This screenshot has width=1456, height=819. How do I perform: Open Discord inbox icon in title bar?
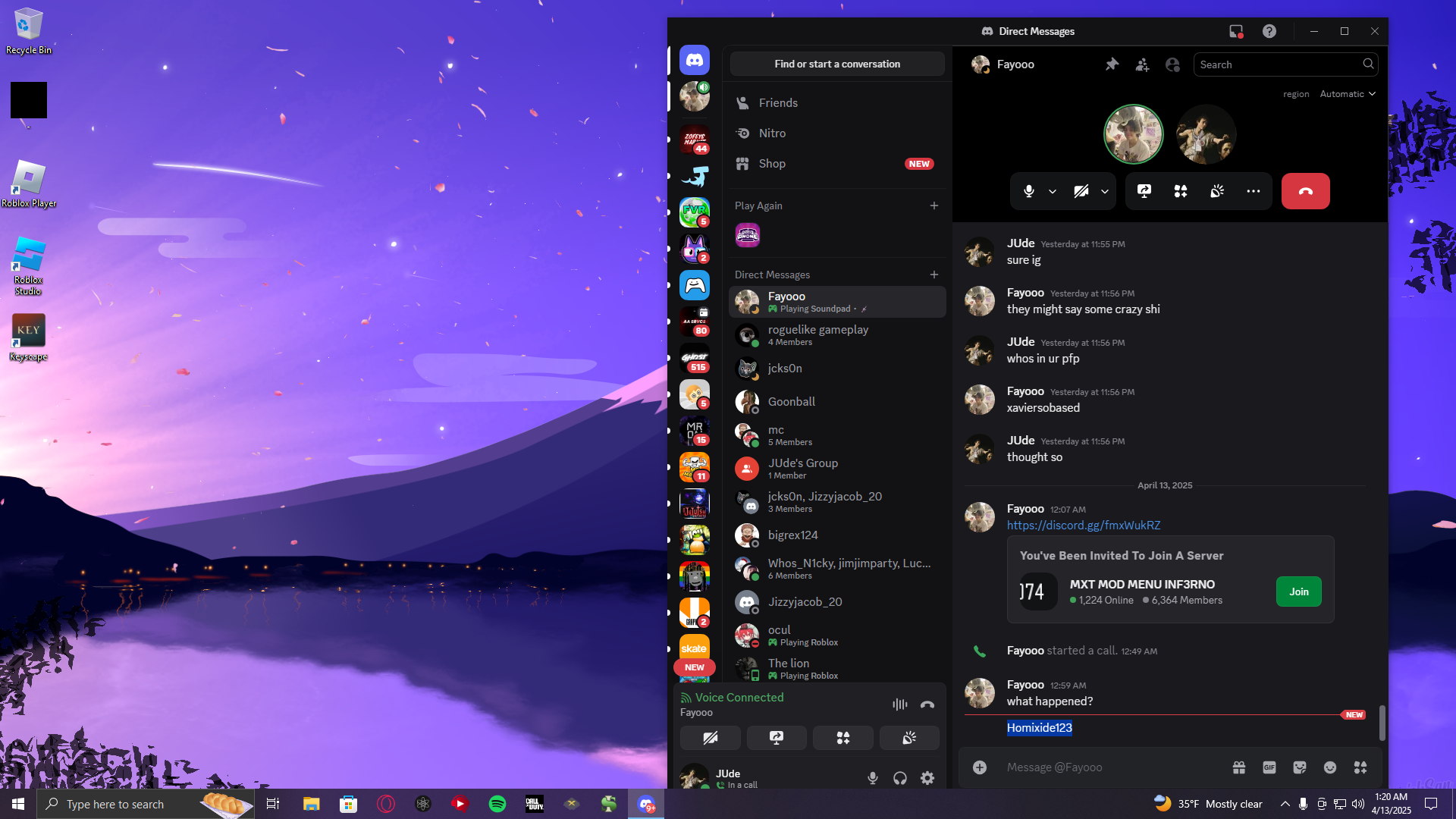point(1236,31)
